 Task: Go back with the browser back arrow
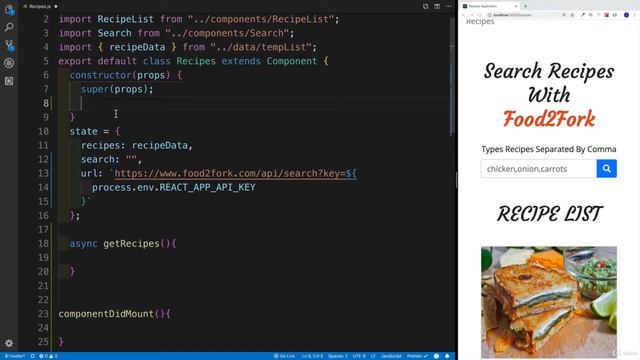tap(463, 15)
